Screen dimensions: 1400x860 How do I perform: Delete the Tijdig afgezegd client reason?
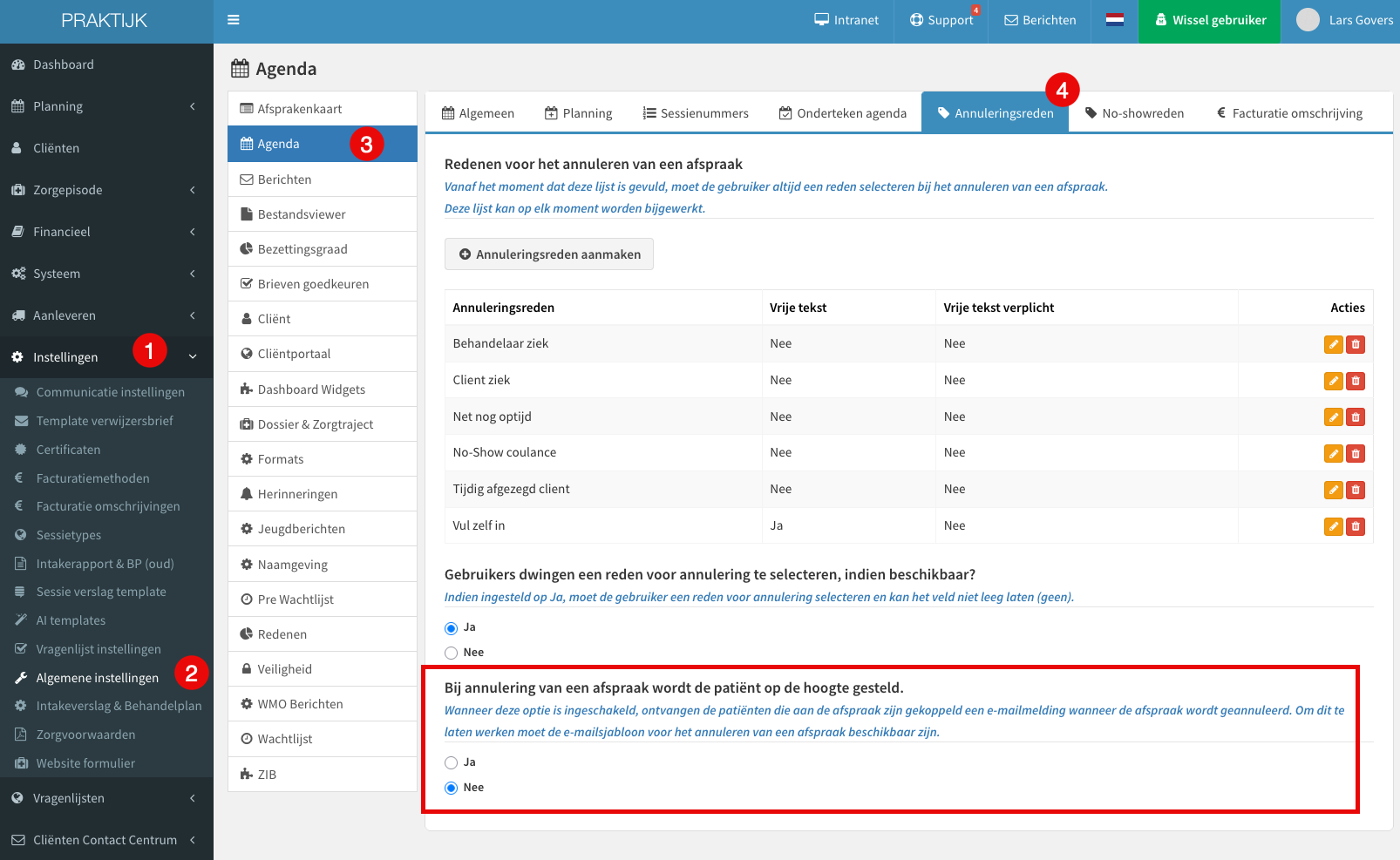coord(1355,490)
